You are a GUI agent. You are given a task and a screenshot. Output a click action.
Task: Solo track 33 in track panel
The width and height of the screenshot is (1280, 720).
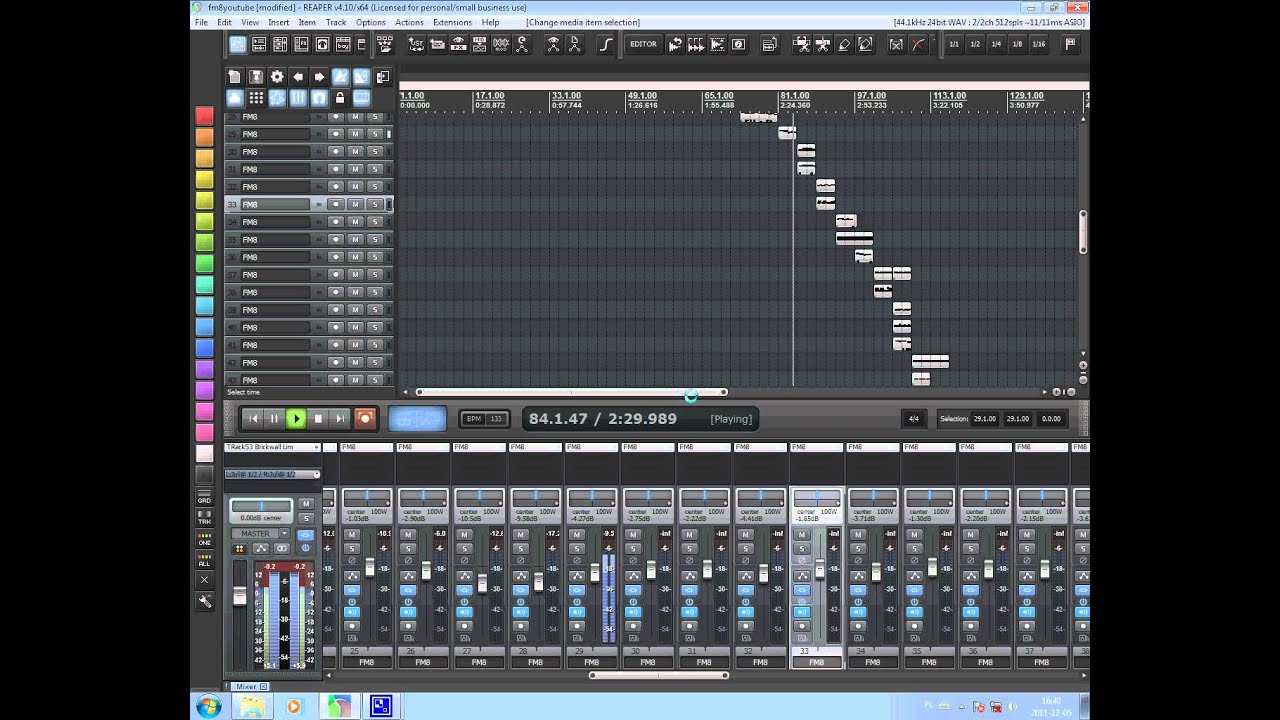[374, 204]
